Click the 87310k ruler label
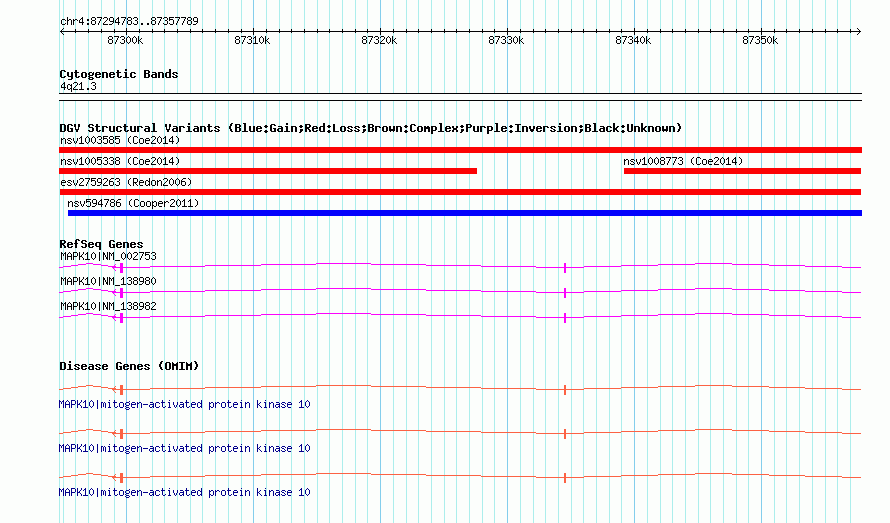This screenshot has height=523, width=890. [252, 40]
